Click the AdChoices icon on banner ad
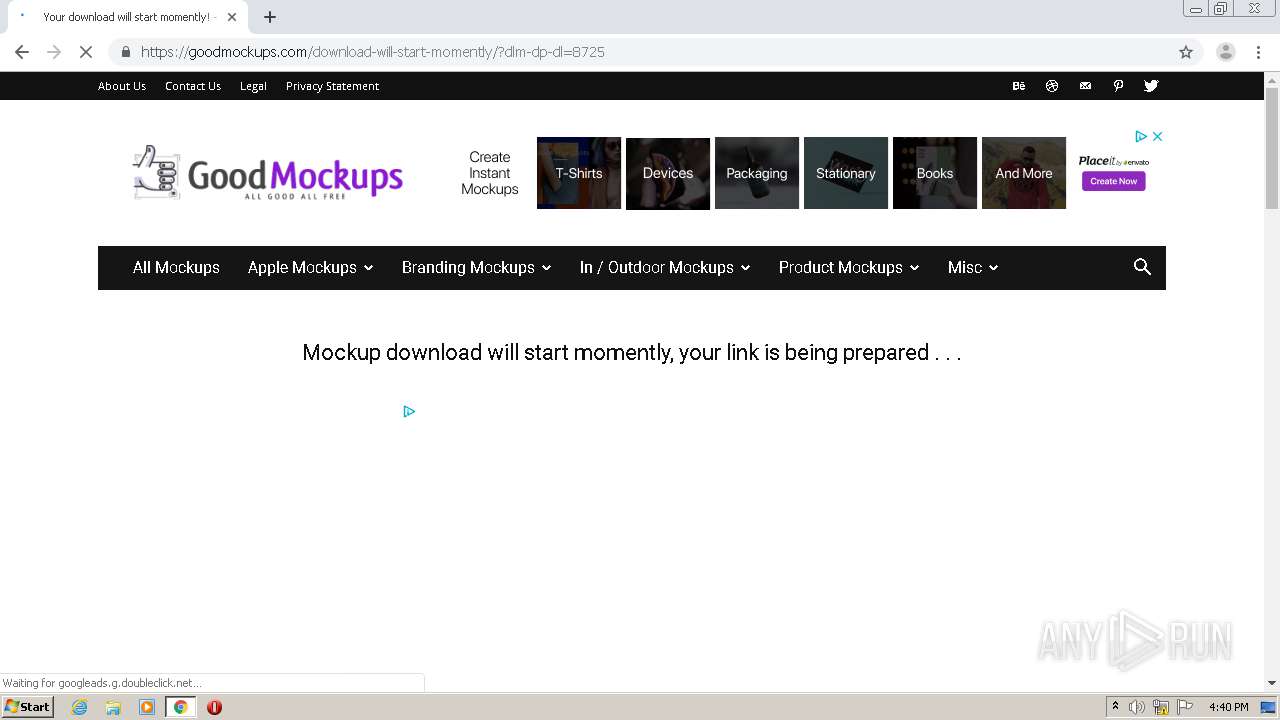 [1140, 136]
